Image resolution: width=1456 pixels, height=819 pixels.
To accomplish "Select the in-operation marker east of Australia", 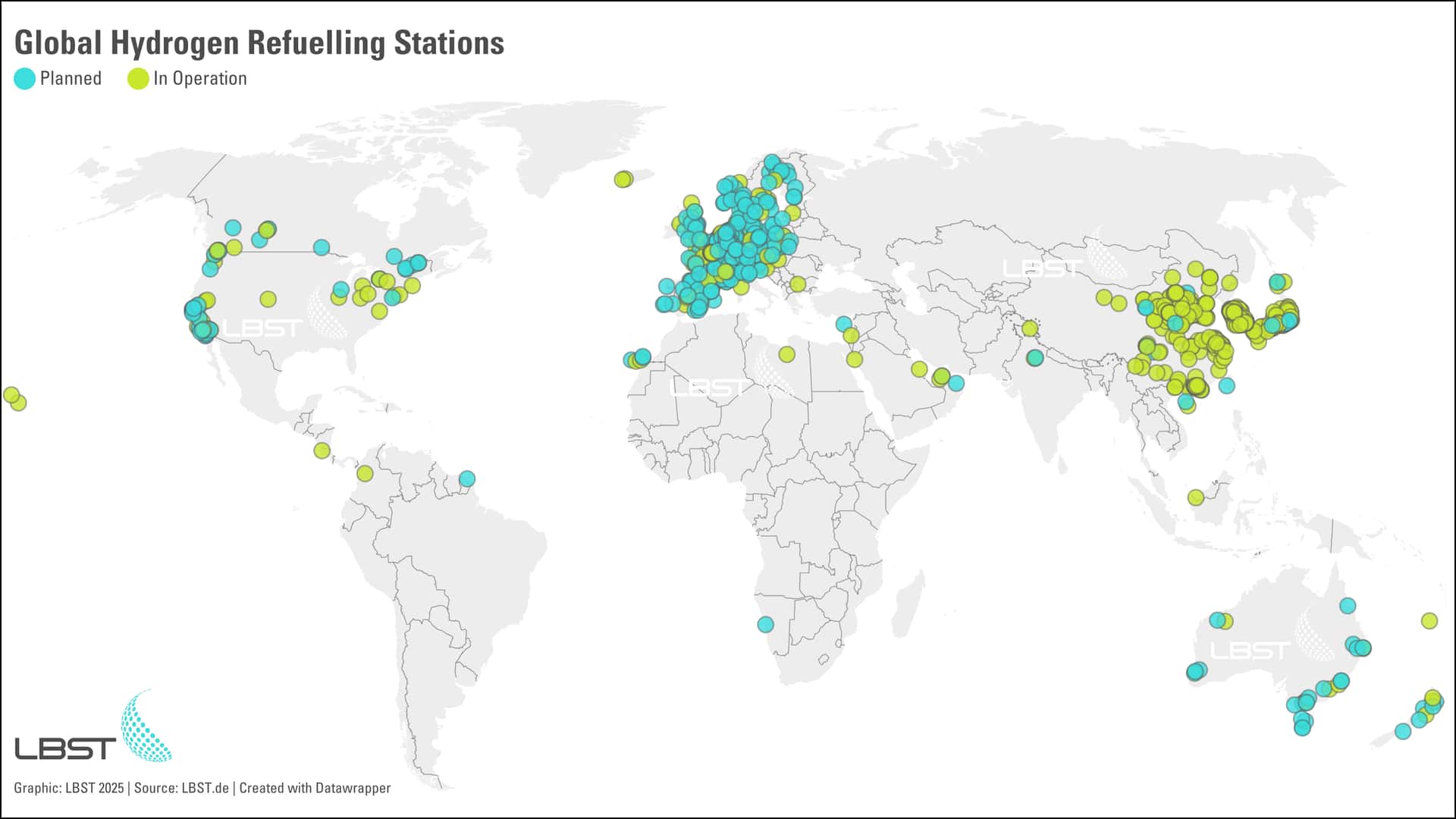I will click(x=1429, y=621).
